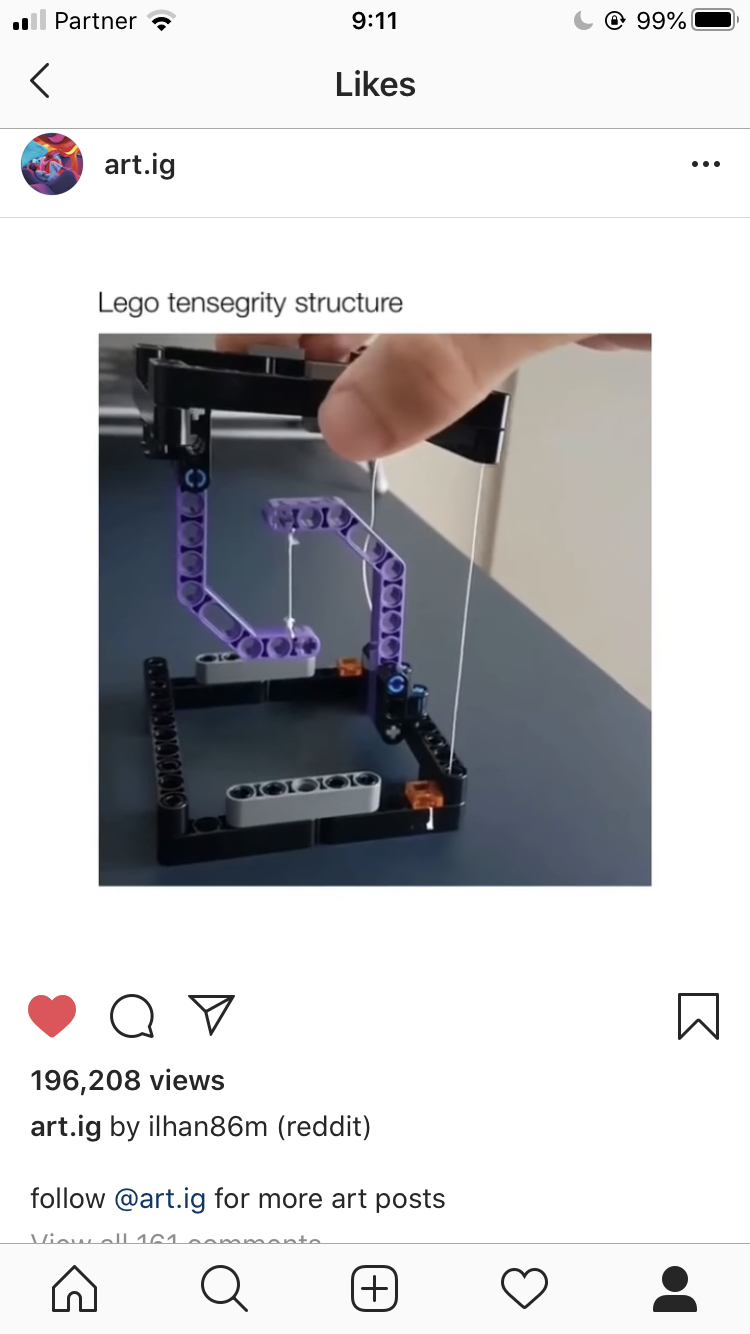Open the Profile tab person icon
Screen dimensions: 750x1334
(675, 1289)
